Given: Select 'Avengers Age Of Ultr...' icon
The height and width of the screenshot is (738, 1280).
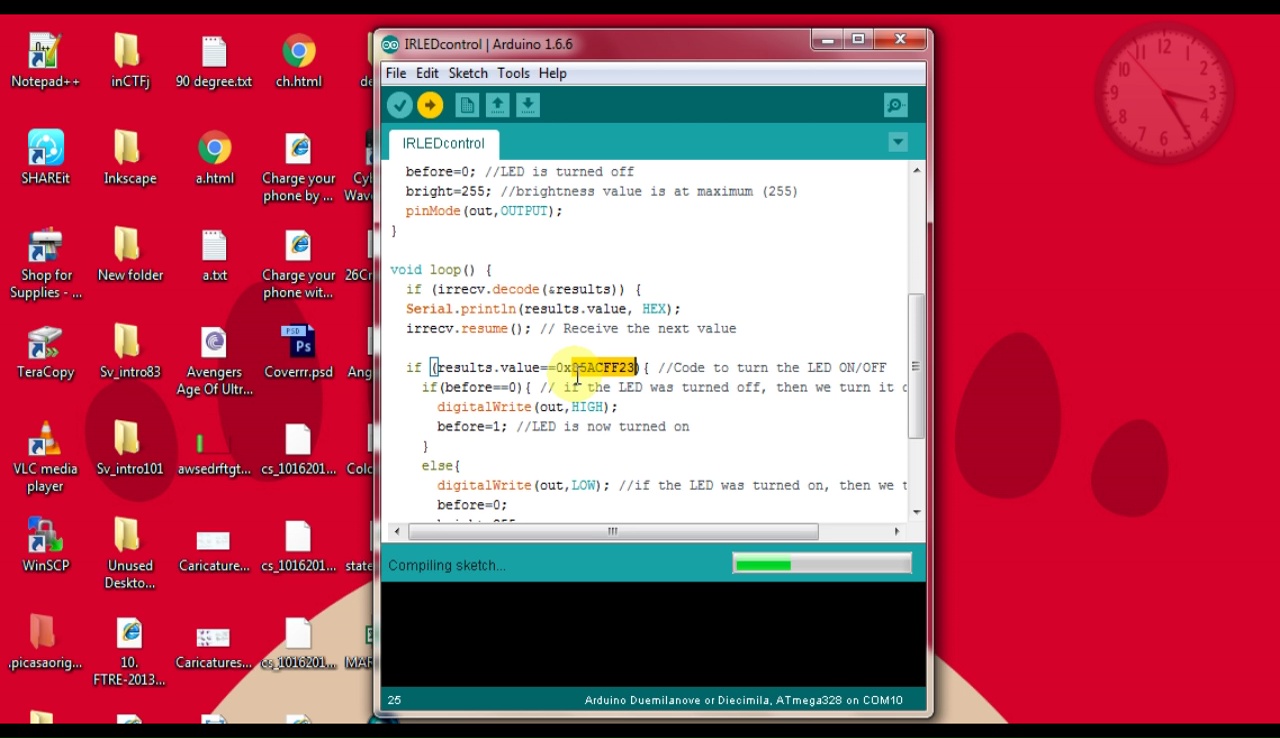Looking at the screenshot, I should pyautogui.click(x=214, y=361).
